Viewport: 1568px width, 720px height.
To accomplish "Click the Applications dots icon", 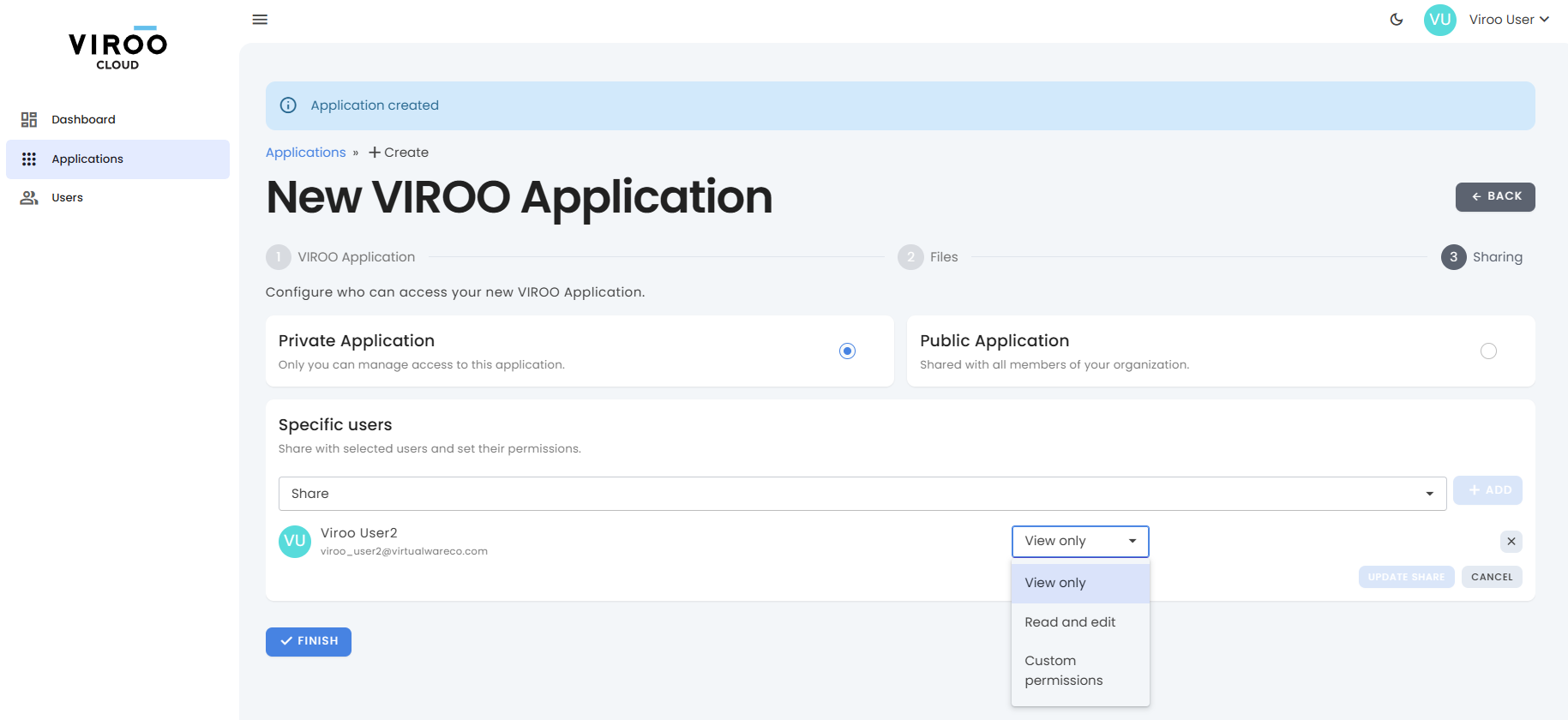I will [x=29, y=159].
